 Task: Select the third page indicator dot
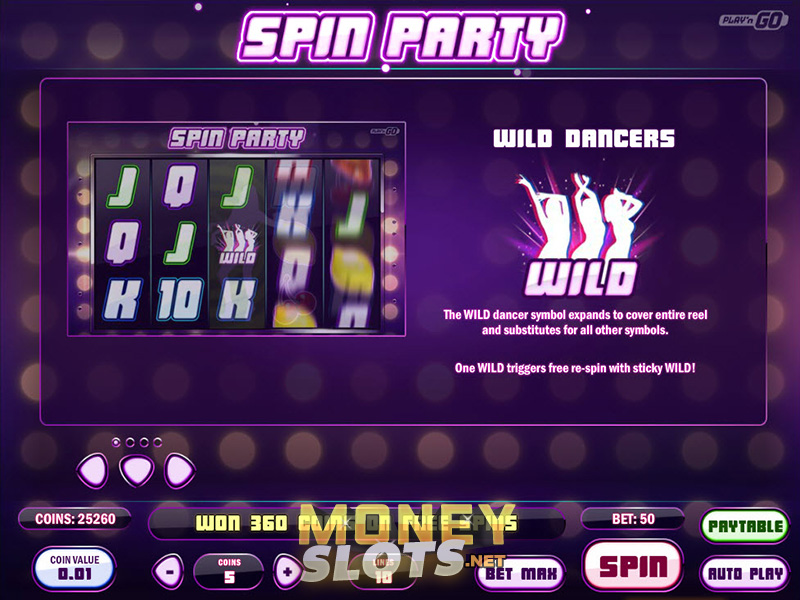coord(144,442)
